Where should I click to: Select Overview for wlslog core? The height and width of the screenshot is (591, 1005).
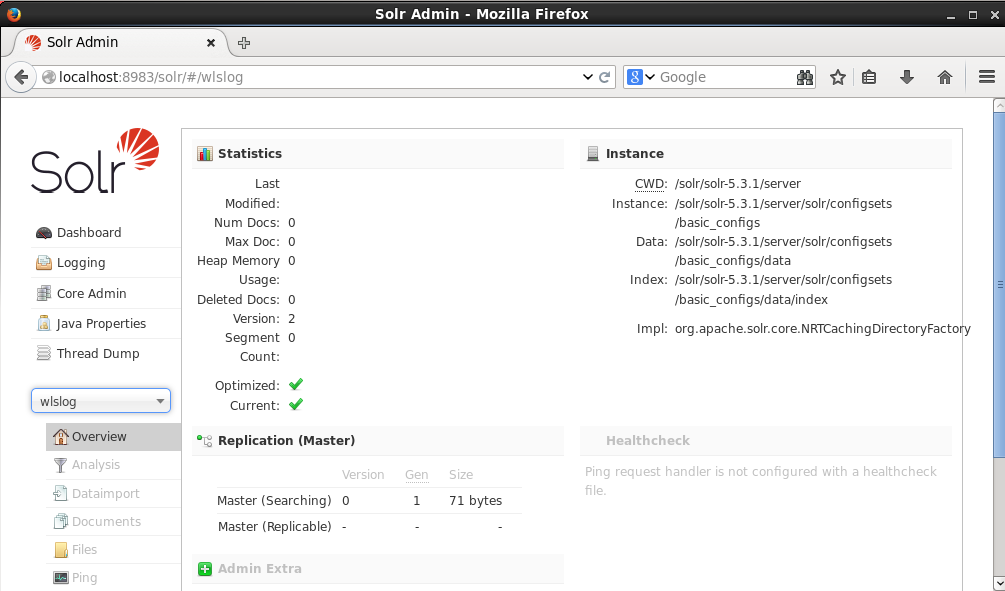113,437
